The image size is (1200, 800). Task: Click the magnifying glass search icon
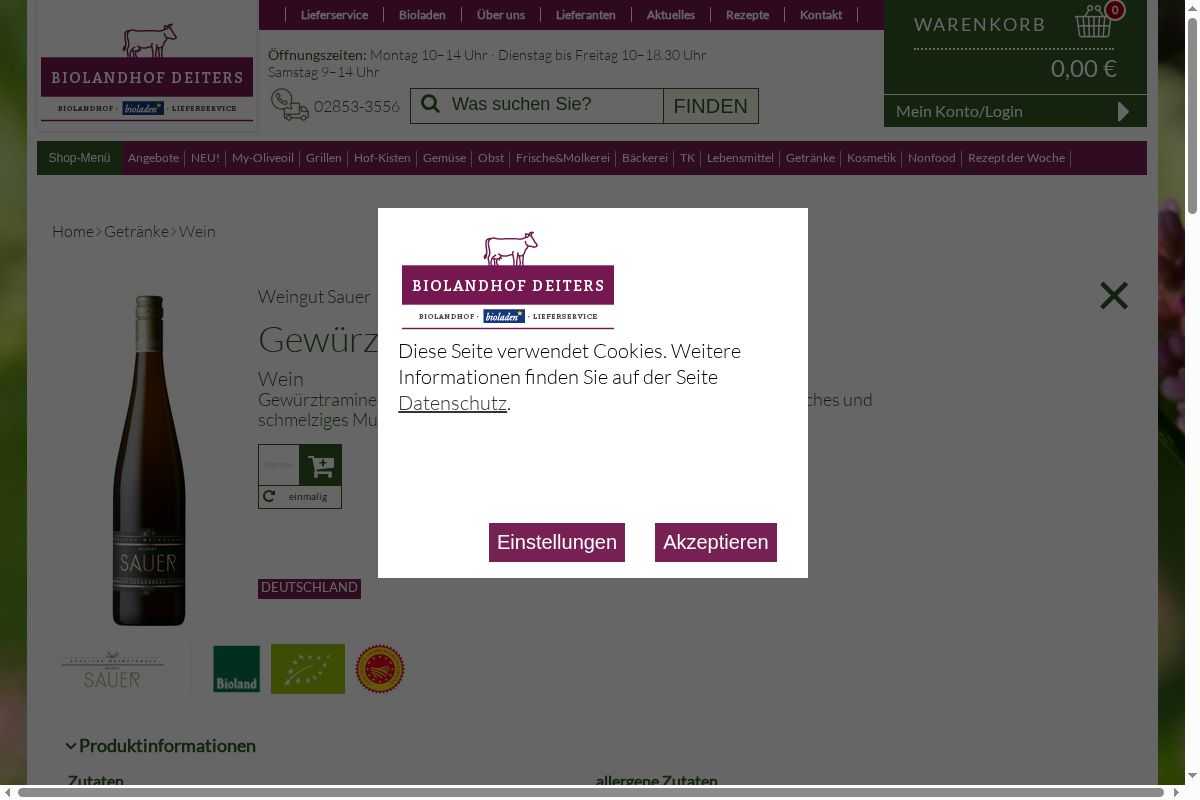(430, 105)
